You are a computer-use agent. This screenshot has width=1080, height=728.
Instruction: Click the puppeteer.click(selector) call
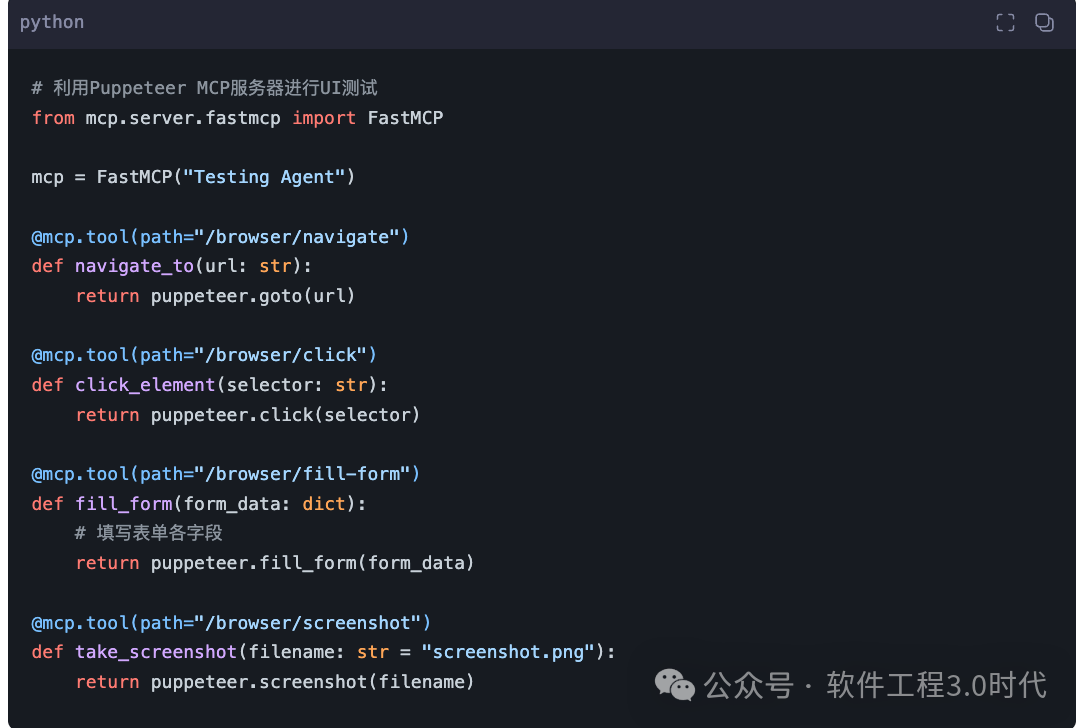[x=285, y=415]
